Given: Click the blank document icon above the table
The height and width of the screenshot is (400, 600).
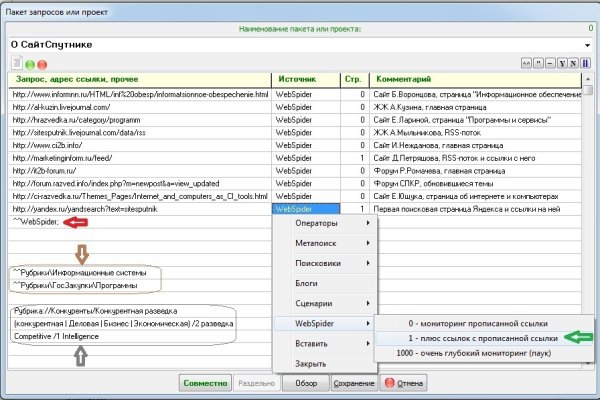Looking at the screenshot, I should [x=16, y=64].
